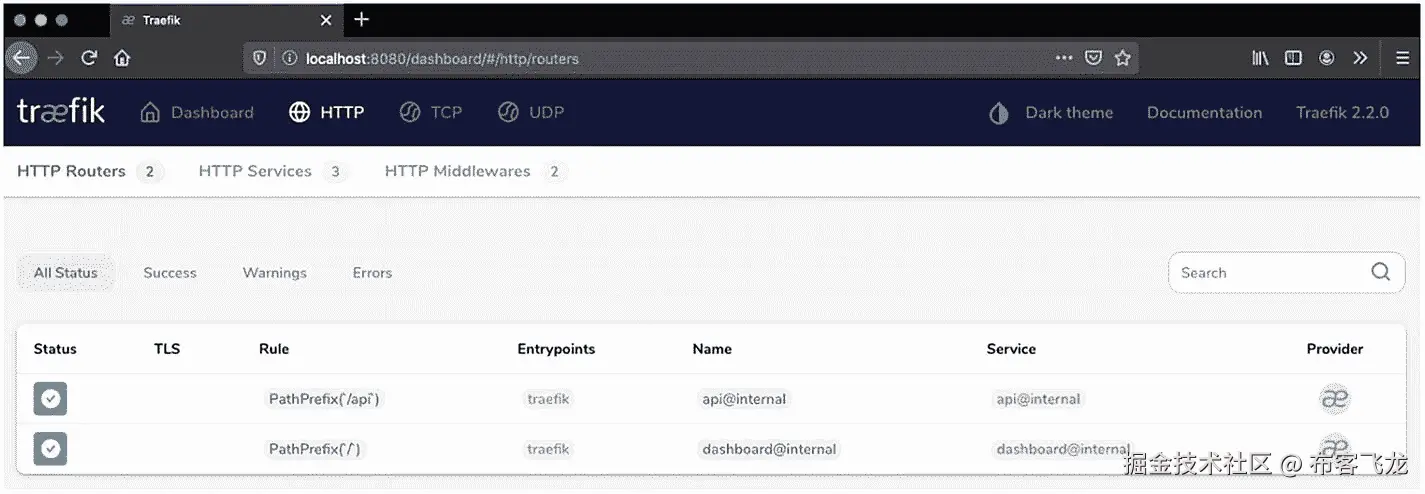Expand the toolbar overflow chevron
The height and width of the screenshot is (494, 1425).
click(x=1360, y=58)
